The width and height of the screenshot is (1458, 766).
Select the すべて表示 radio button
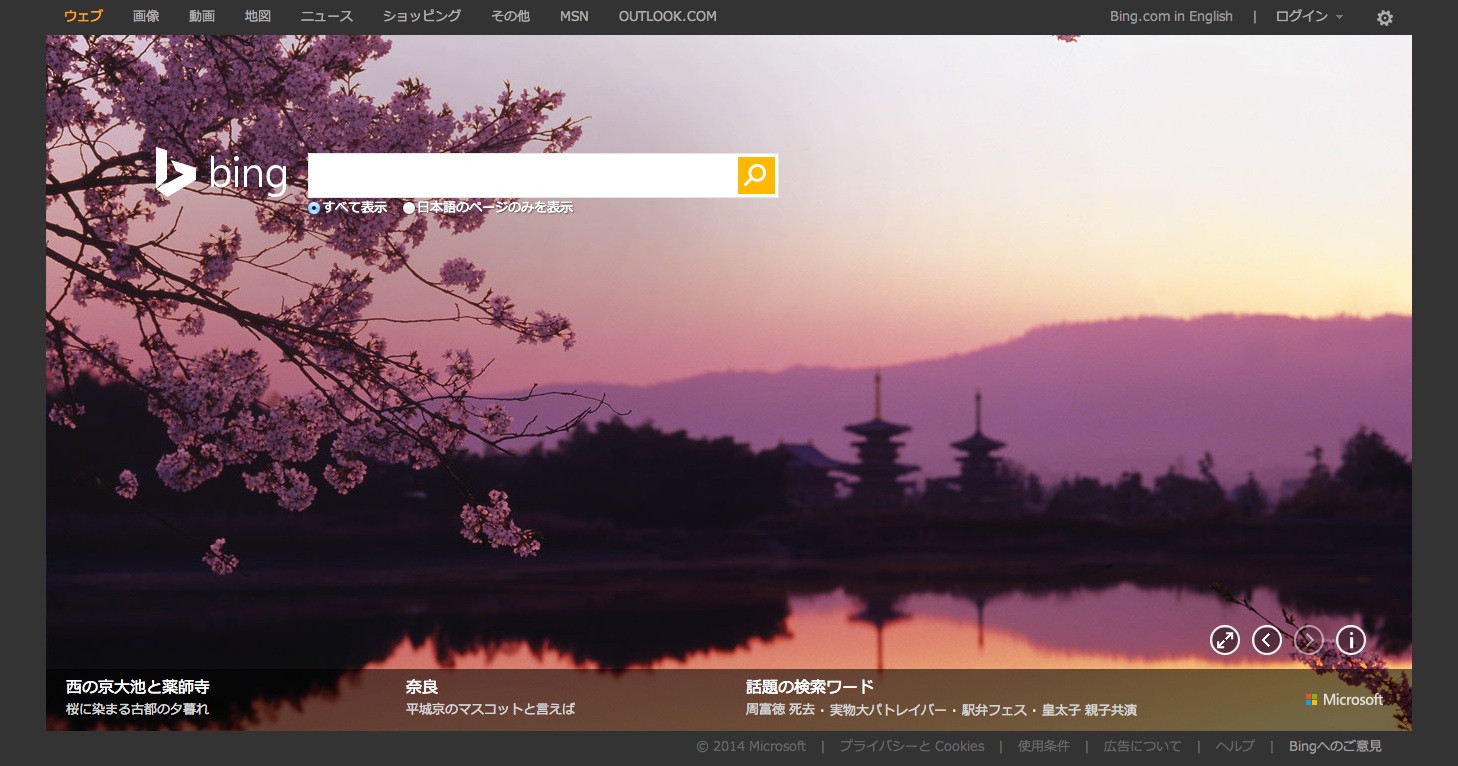point(314,208)
